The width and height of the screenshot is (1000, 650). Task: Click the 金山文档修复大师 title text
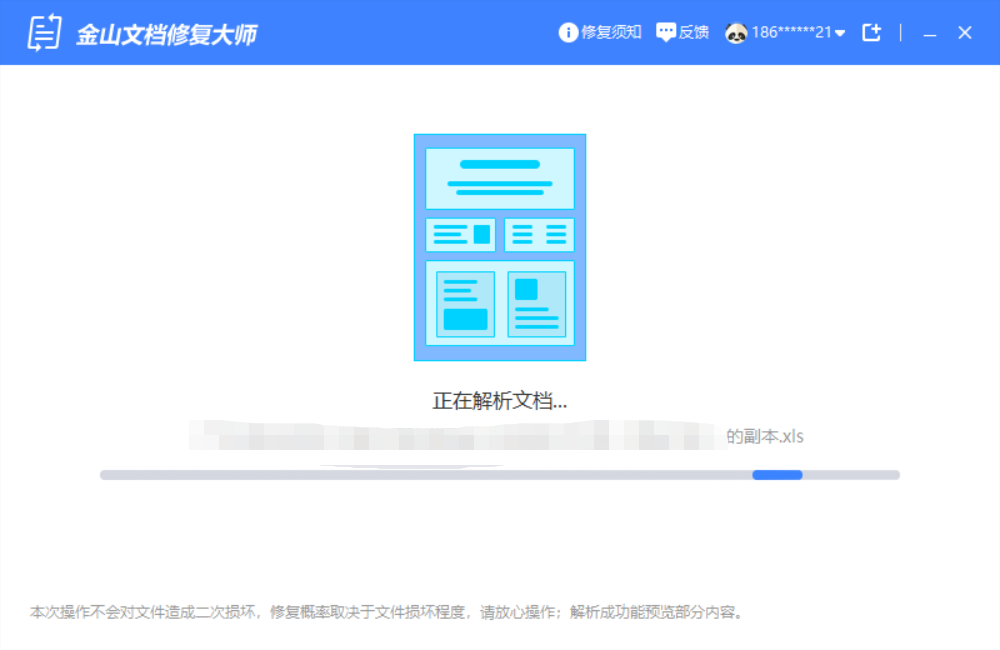click(169, 31)
